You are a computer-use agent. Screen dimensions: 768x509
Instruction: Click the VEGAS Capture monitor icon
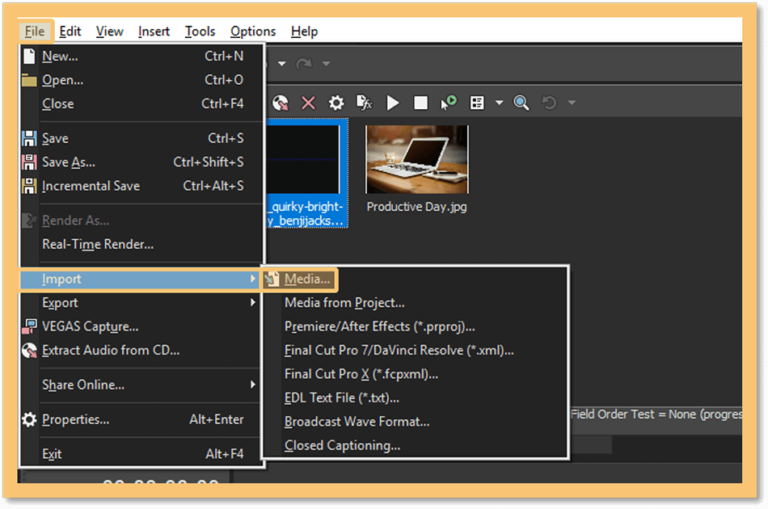point(29,326)
